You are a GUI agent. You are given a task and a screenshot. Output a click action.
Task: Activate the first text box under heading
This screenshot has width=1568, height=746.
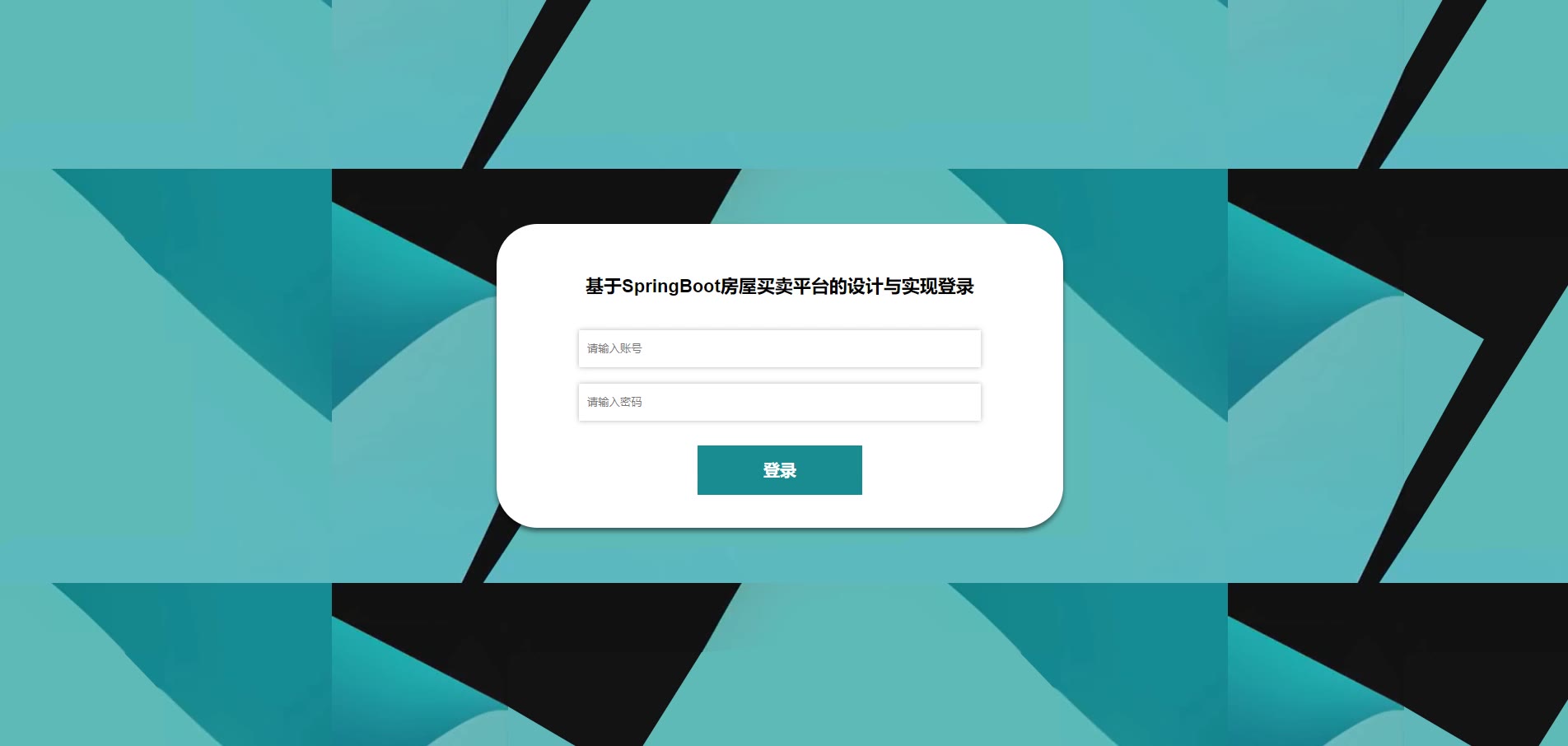tap(779, 348)
